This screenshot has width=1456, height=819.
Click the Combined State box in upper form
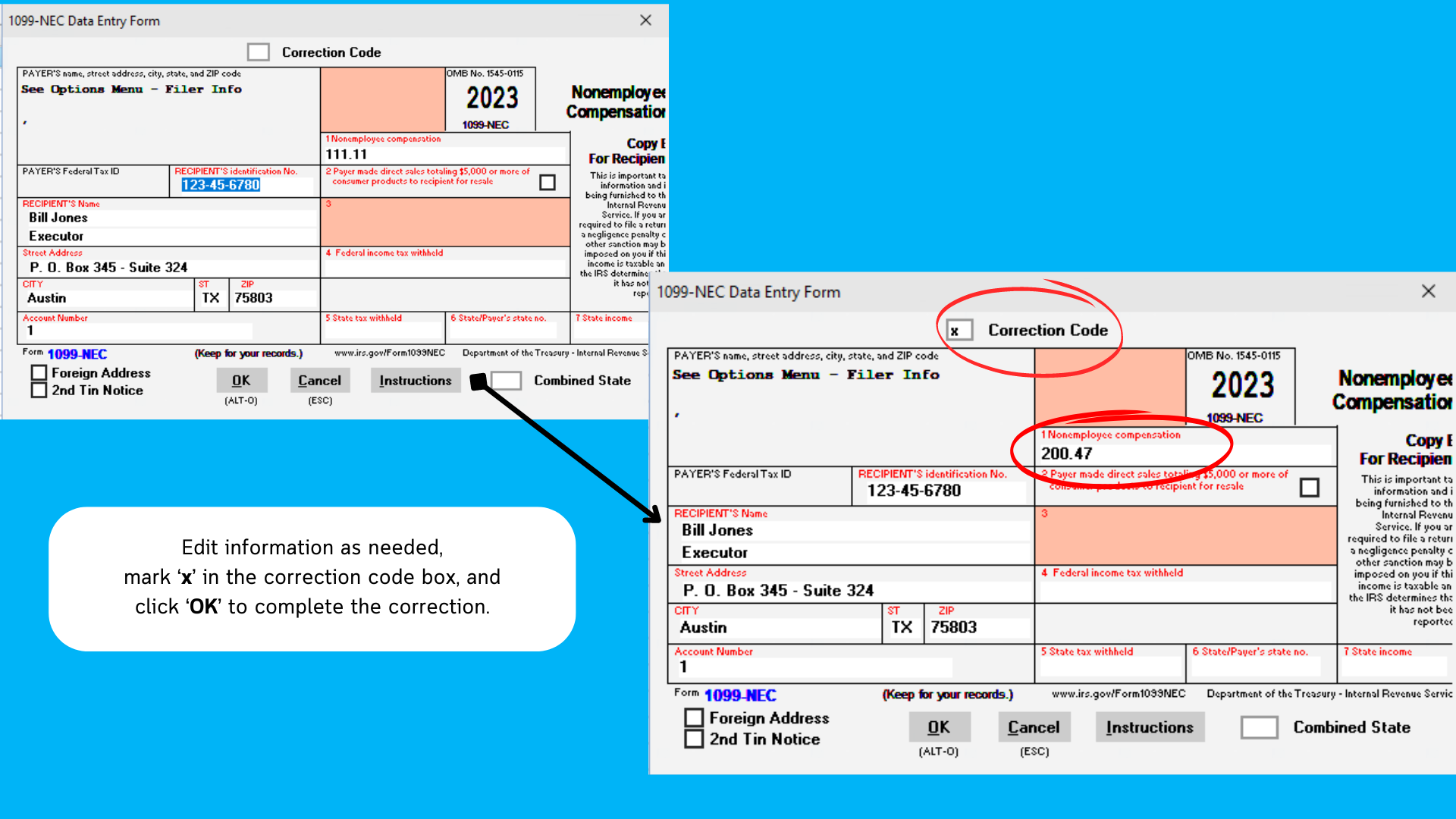click(x=507, y=381)
